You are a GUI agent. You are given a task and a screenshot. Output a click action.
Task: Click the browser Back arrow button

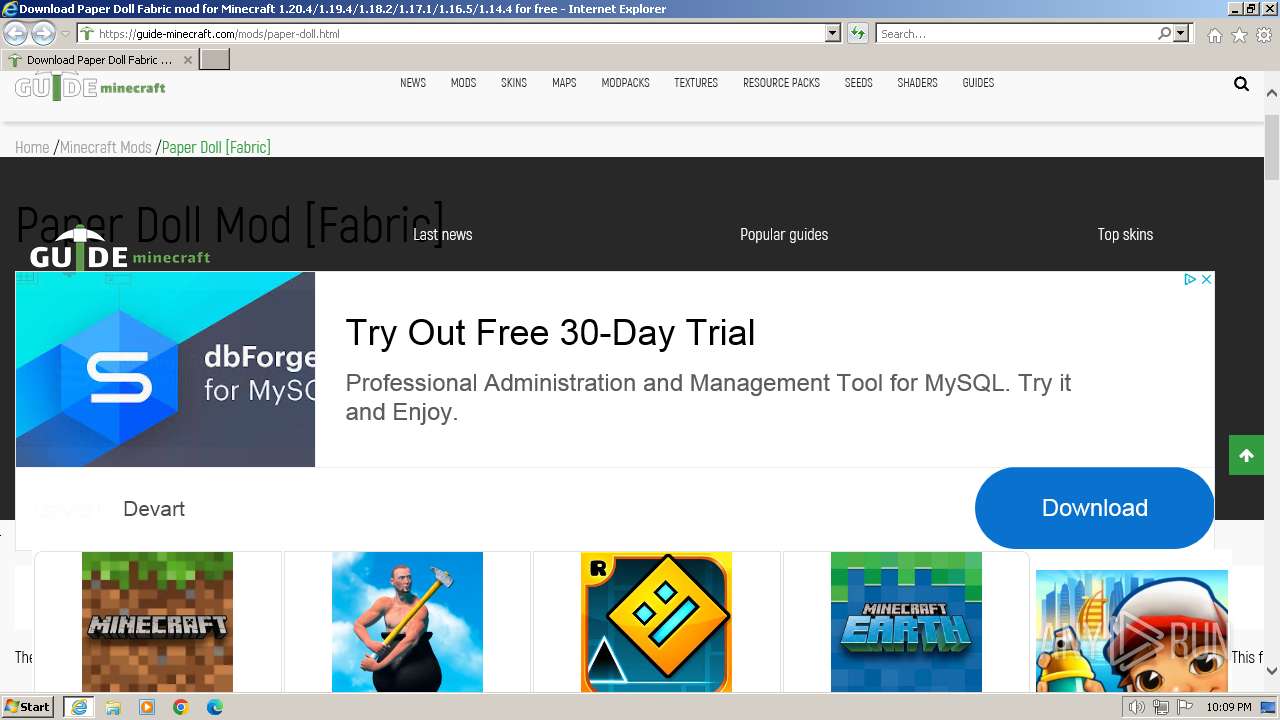point(15,33)
